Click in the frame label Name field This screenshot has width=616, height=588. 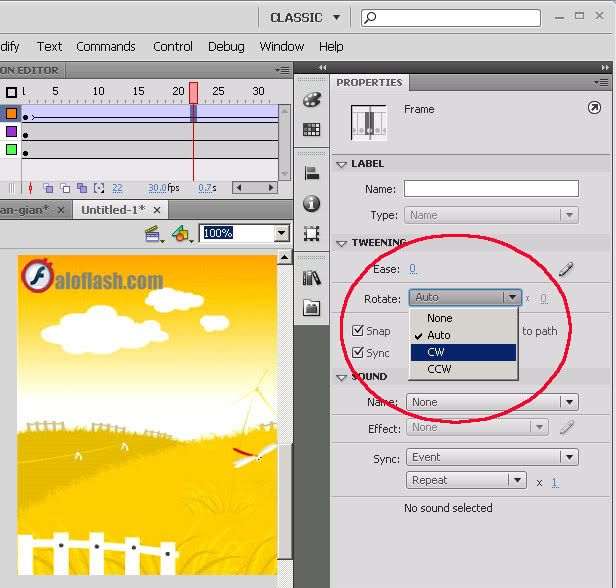point(491,189)
